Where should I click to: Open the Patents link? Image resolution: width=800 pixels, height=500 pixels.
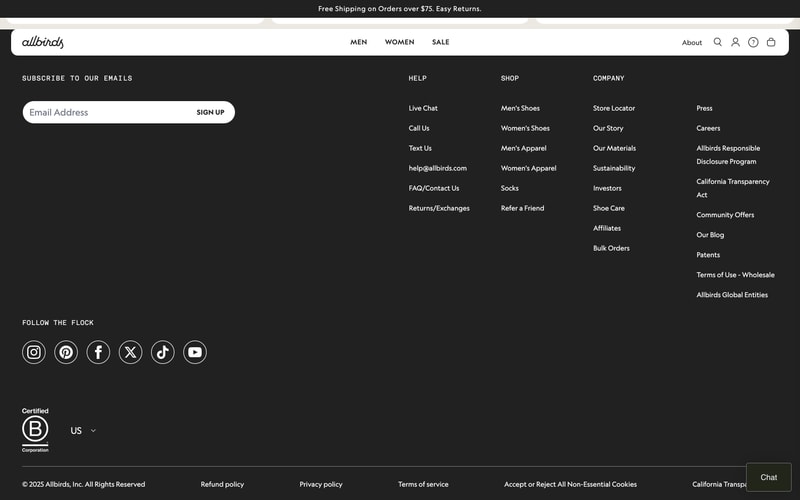click(x=708, y=255)
